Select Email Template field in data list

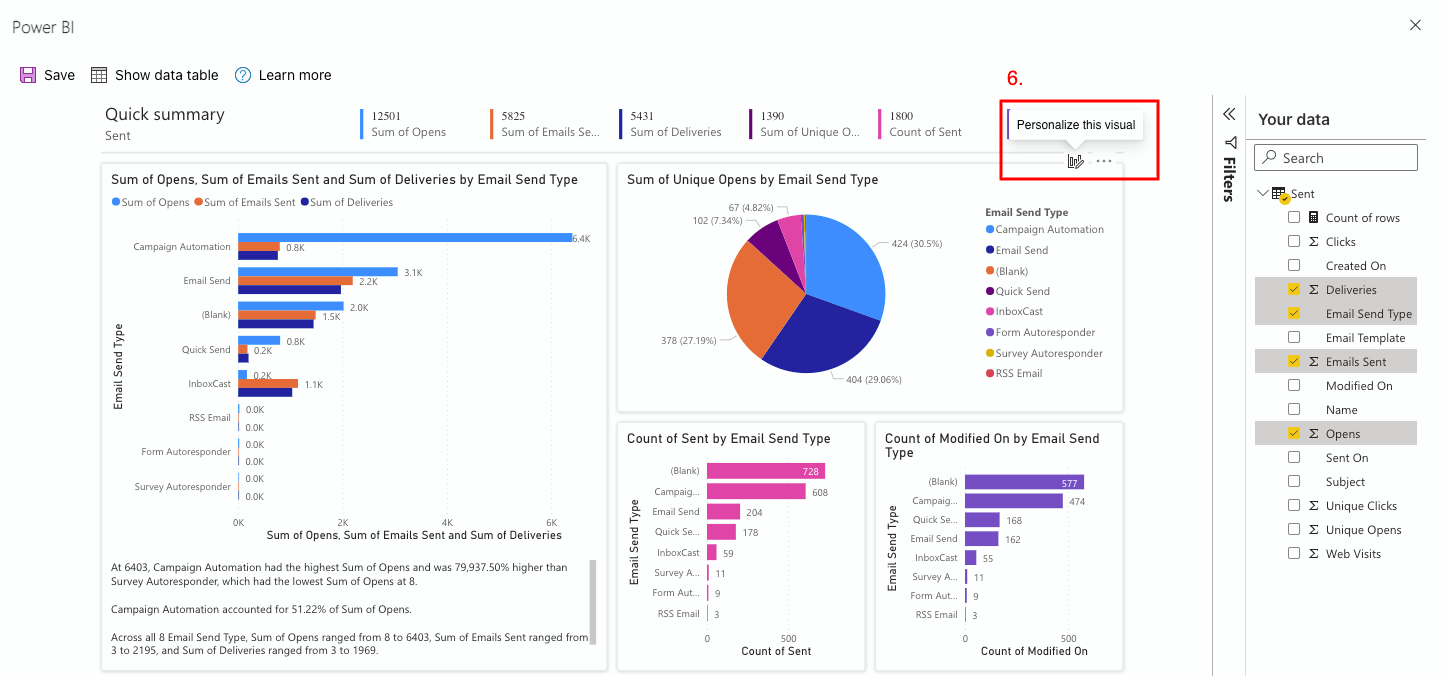(1365, 338)
